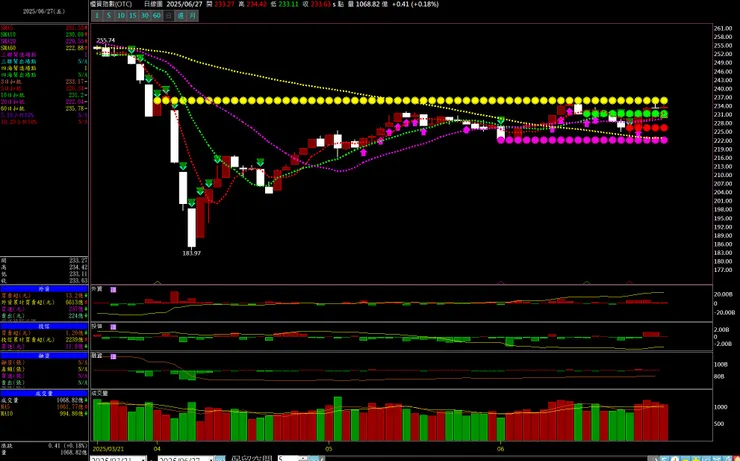Click the 2025/06/27(五) date at top left

[x=44, y=11]
